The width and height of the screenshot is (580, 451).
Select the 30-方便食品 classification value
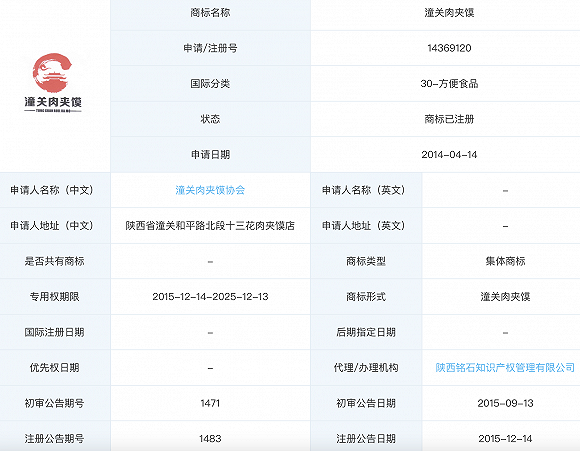(449, 84)
